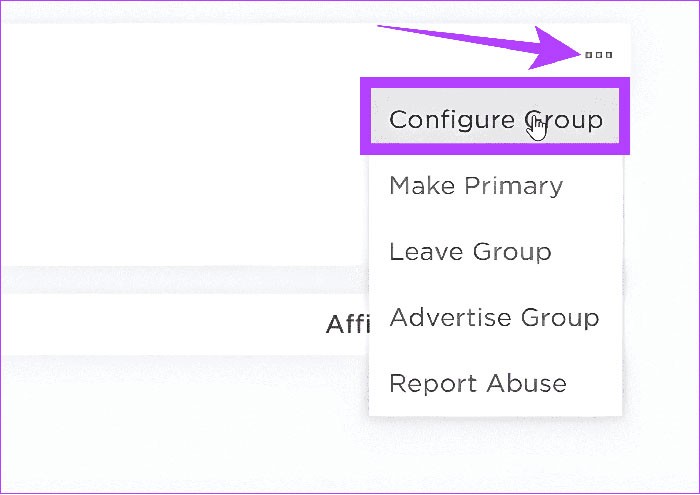Advertise this group from the menu
This screenshot has height=495, width=700.
[x=494, y=318]
